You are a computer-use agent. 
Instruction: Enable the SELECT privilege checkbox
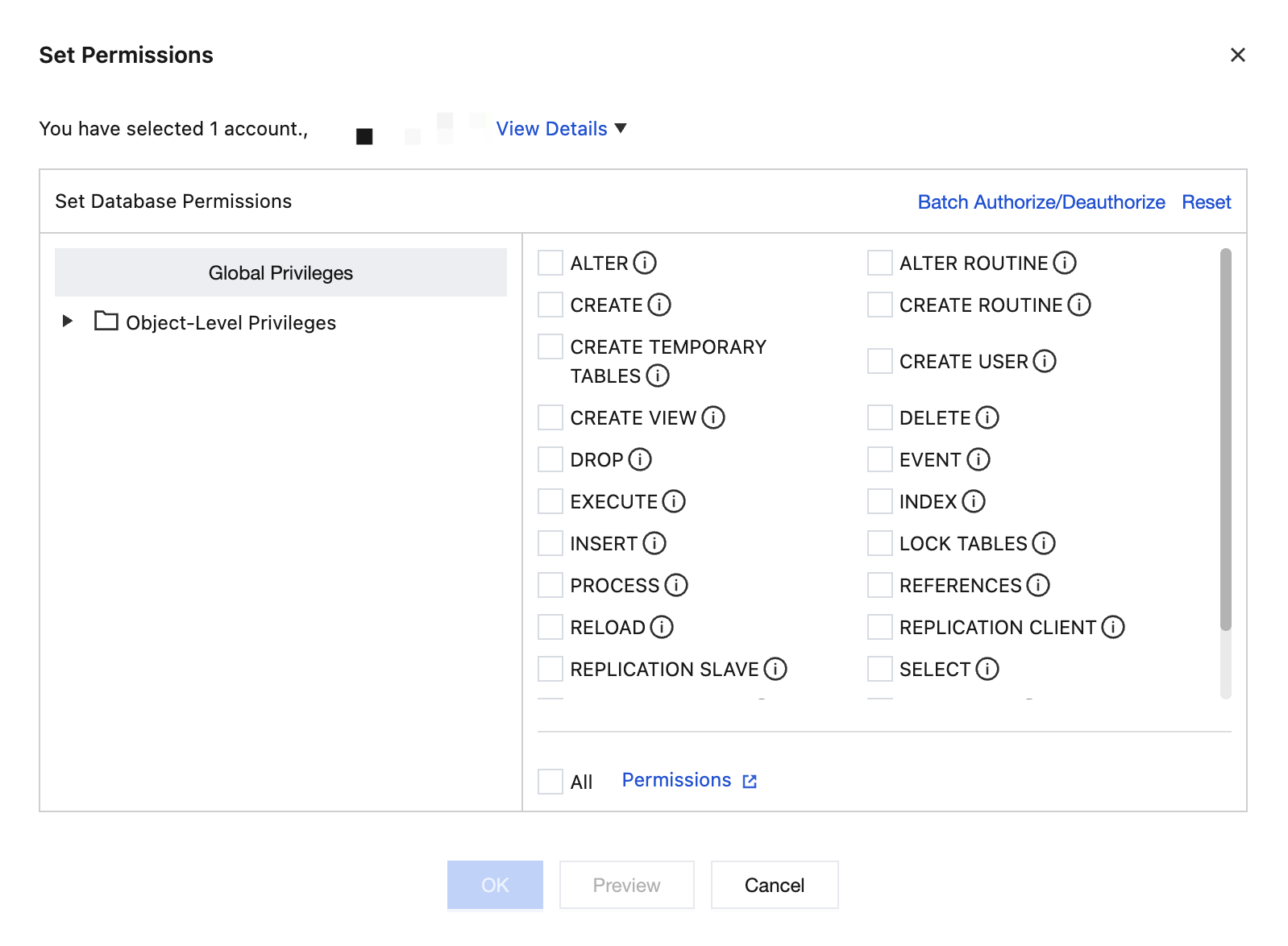(880, 669)
